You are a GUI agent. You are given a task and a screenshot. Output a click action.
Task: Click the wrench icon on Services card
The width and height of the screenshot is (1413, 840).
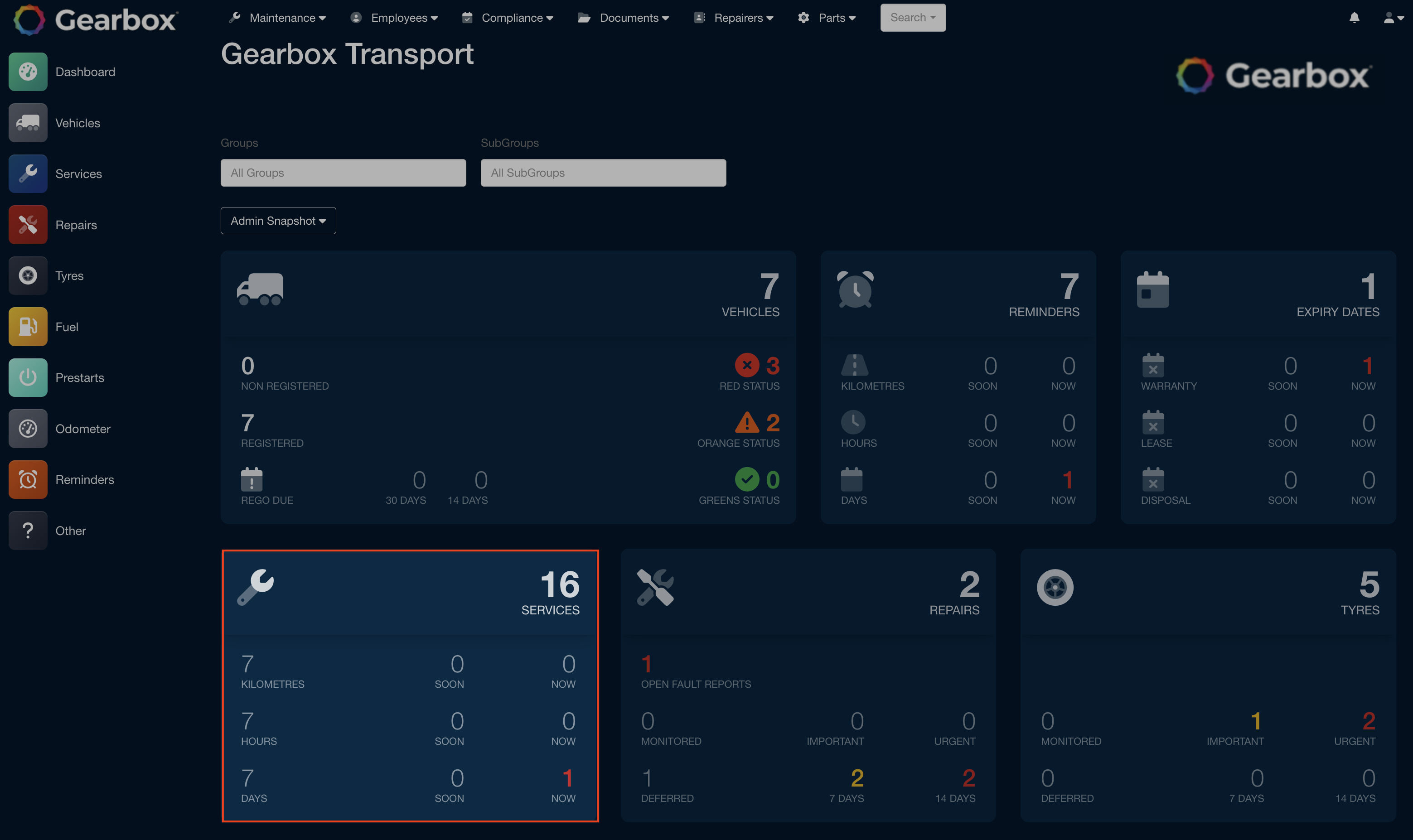[255, 587]
